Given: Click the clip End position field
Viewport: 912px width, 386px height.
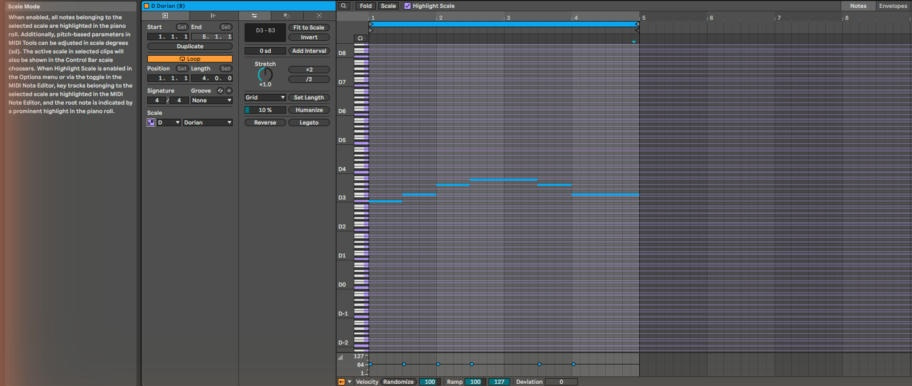Looking at the screenshot, I should pos(212,37).
